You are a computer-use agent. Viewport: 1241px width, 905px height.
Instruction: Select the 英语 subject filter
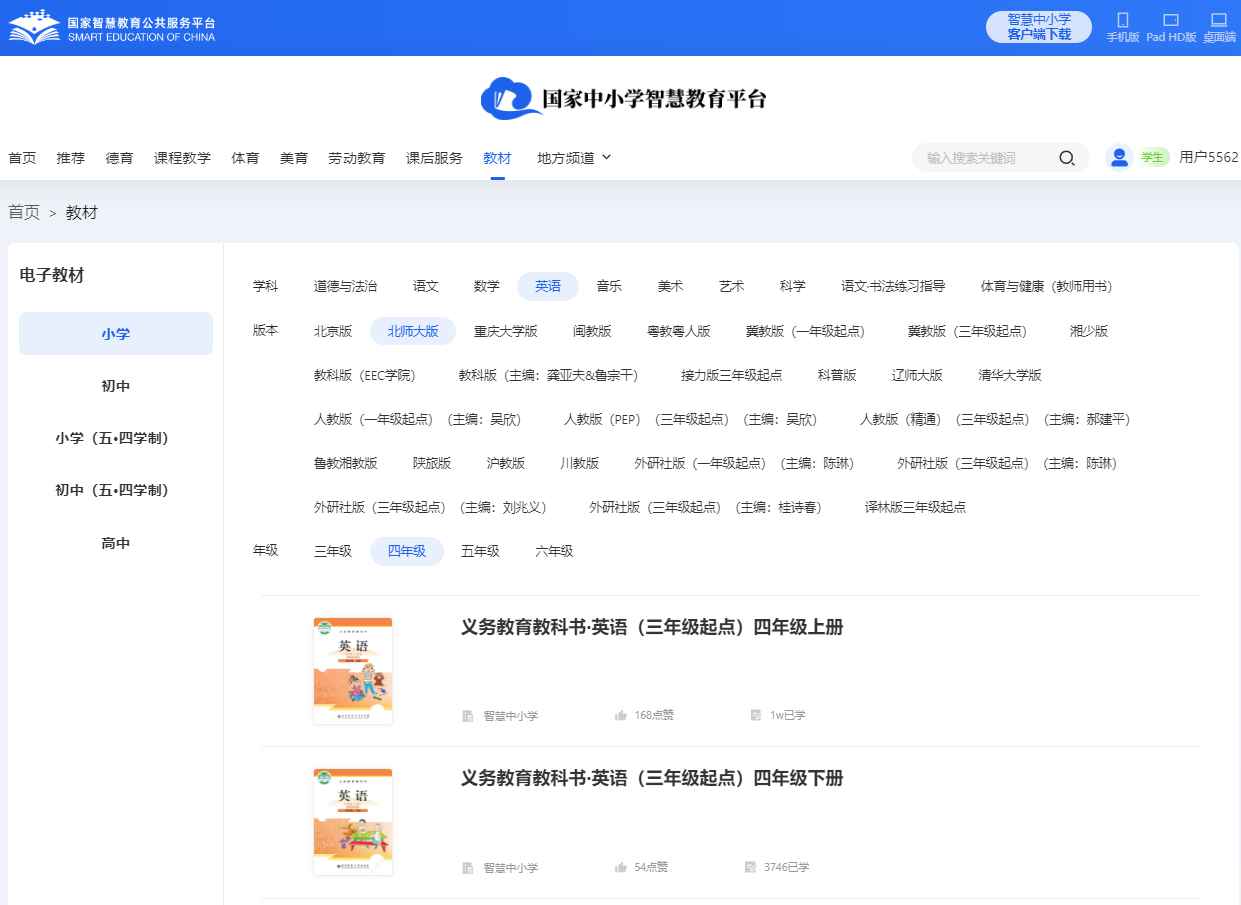point(548,286)
